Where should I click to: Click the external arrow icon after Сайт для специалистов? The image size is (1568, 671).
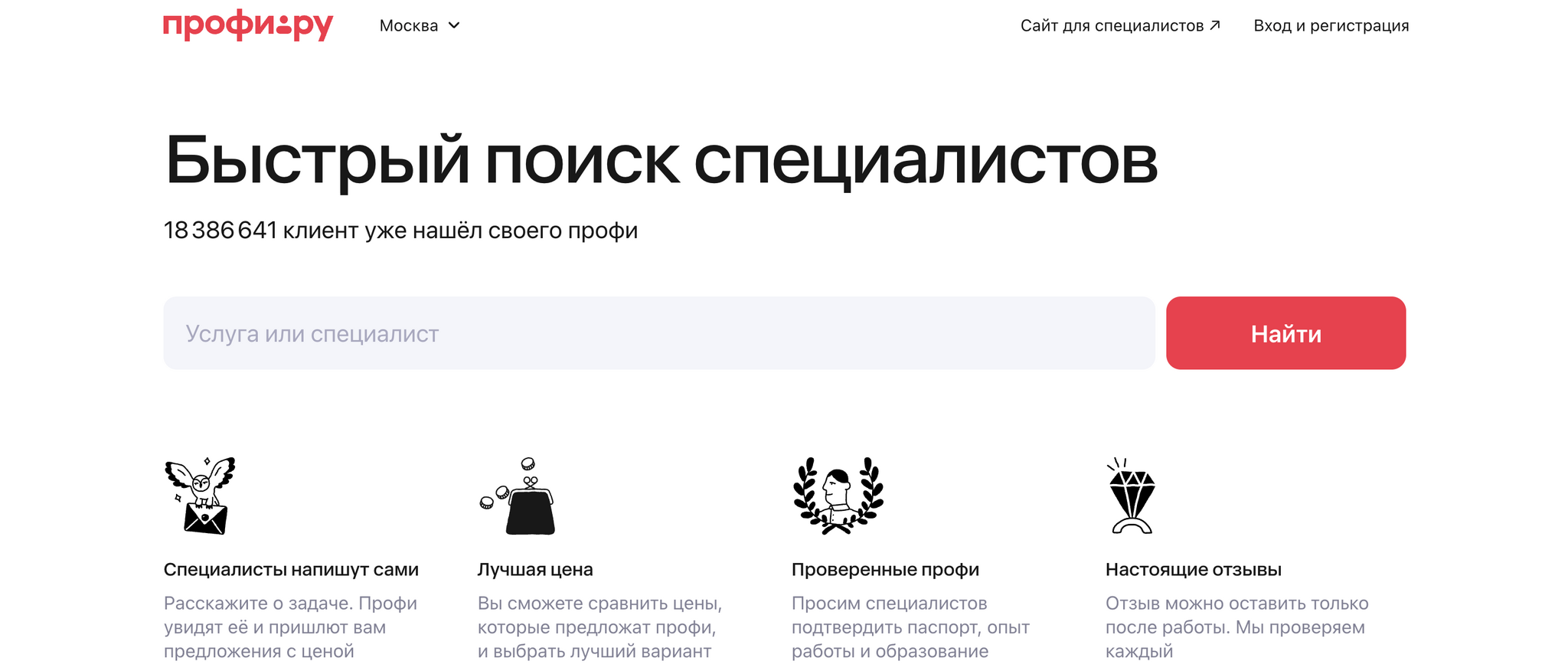[x=1215, y=25]
